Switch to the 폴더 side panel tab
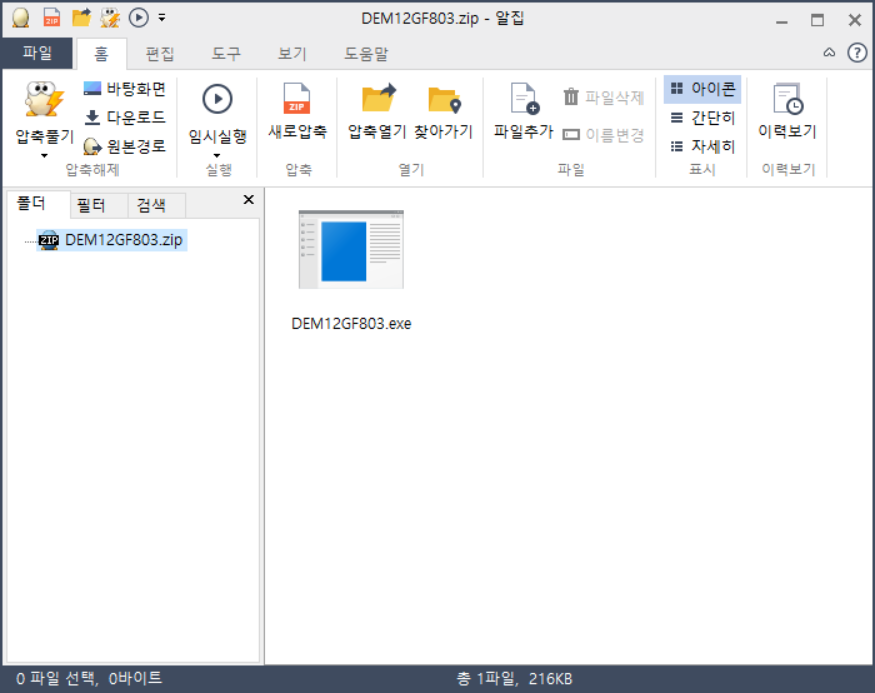 [37, 204]
